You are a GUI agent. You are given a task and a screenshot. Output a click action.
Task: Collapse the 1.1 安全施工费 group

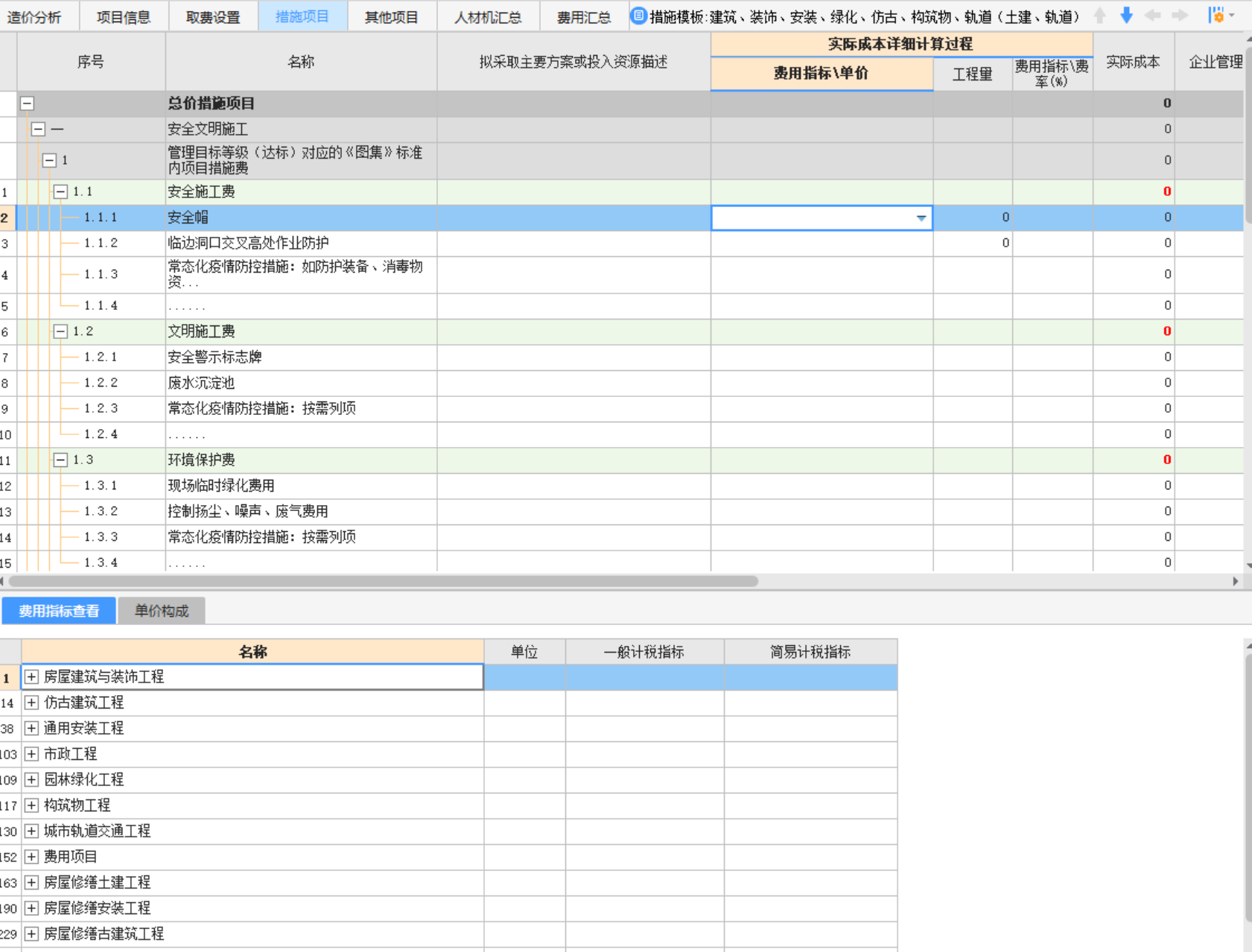(x=61, y=192)
